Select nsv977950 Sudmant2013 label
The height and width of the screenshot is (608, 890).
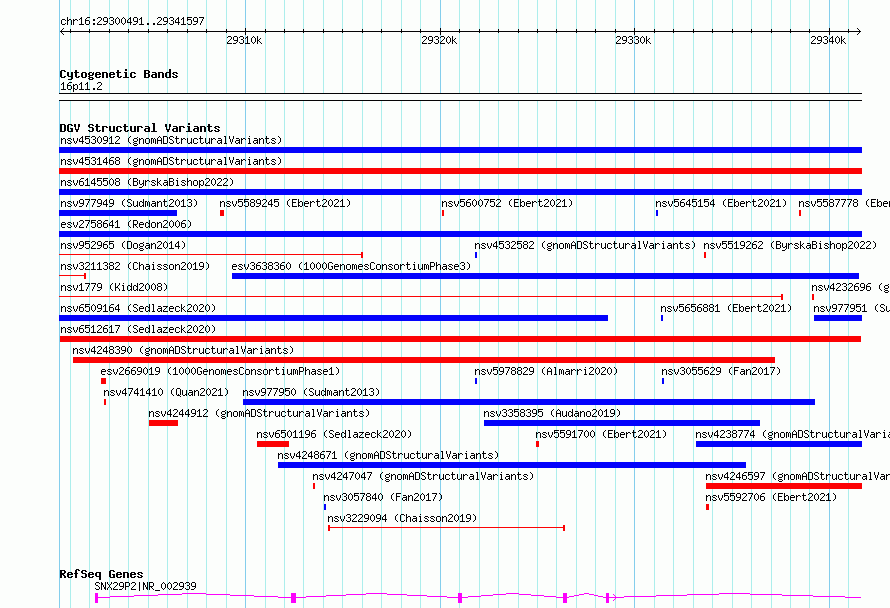[311, 392]
